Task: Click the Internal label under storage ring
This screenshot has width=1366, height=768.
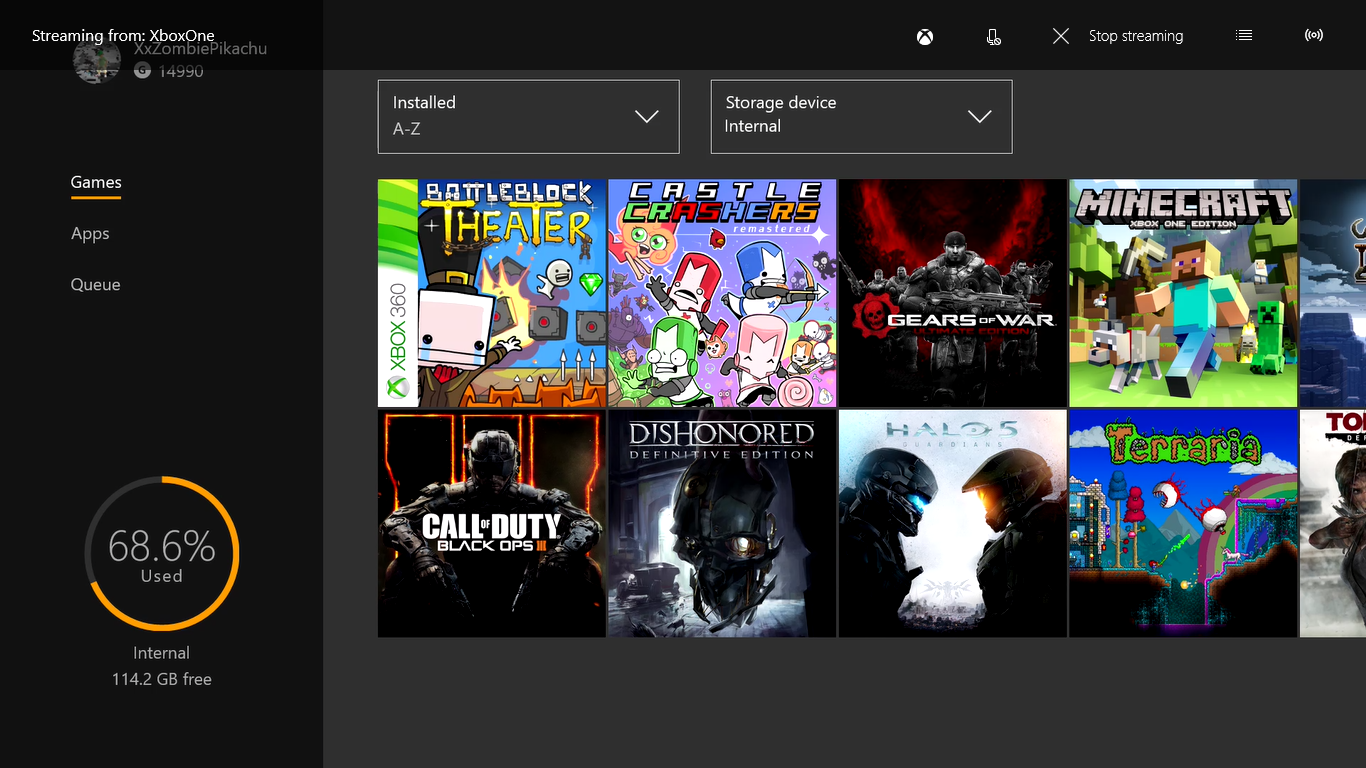Action: pos(161,653)
